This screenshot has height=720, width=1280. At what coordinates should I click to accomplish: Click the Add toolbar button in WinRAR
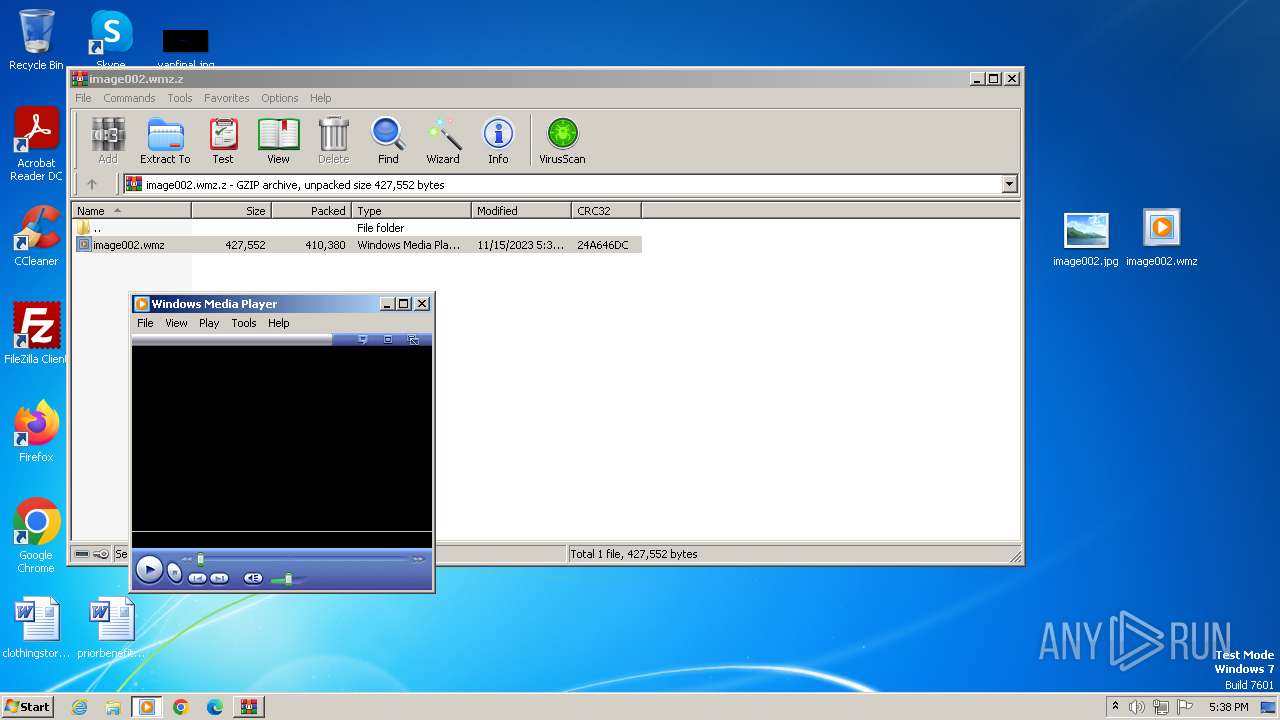[x=108, y=141]
